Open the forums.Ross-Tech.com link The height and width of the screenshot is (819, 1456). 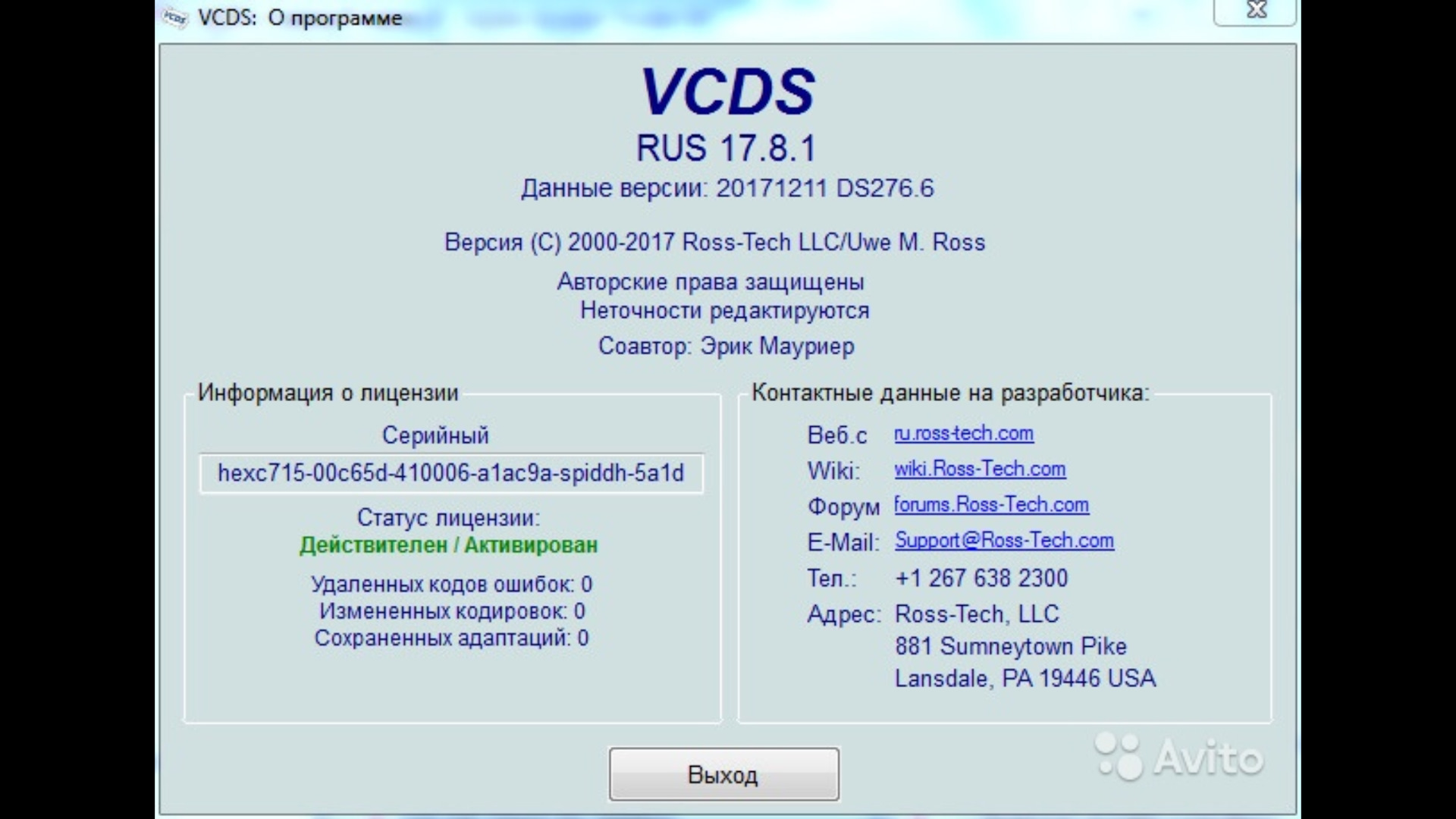coord(991,504)
